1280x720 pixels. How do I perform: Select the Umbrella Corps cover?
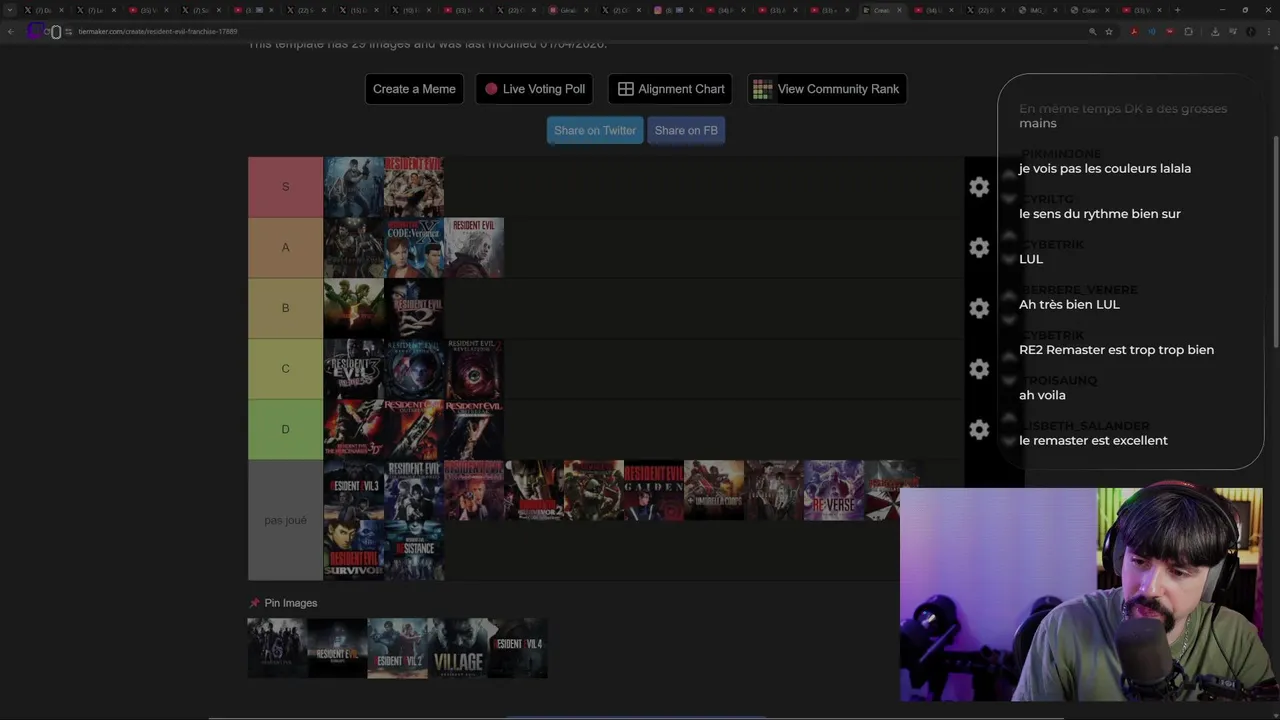pos(714,490)
